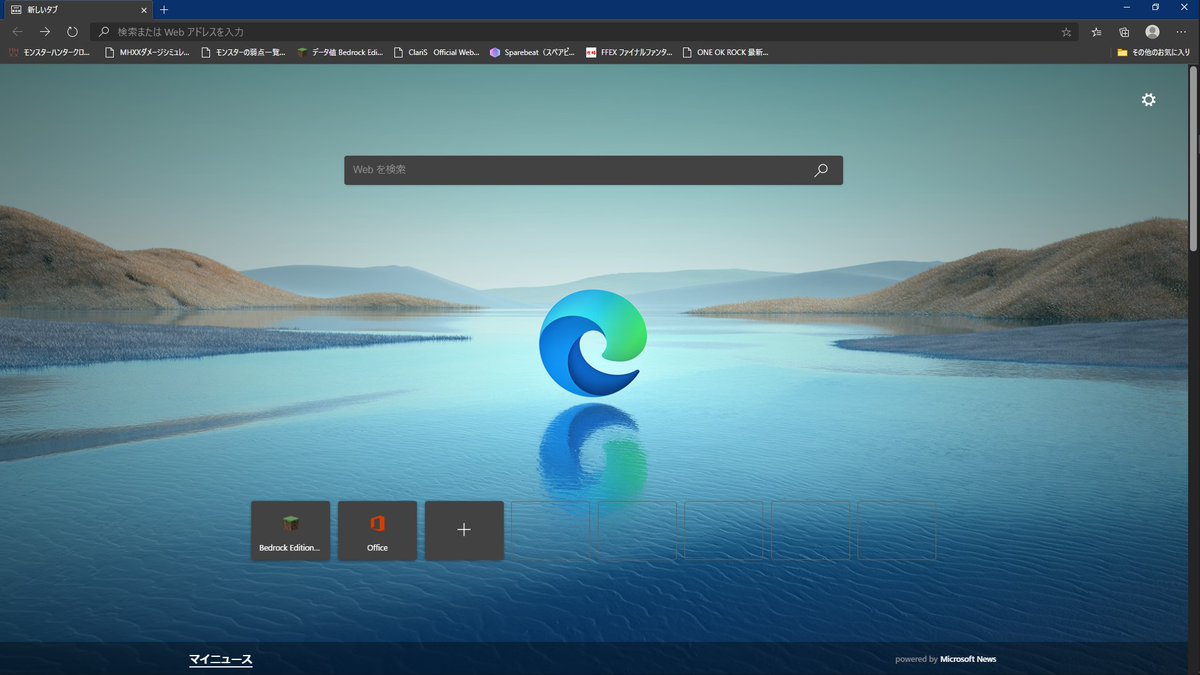Add this page to favorites star

point(1066,32)
